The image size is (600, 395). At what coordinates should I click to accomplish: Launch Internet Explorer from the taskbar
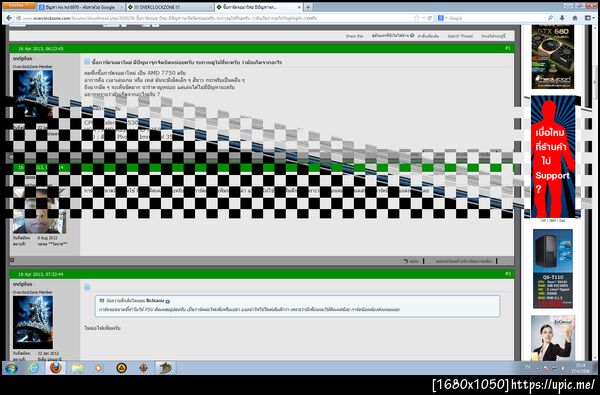point(34,368)
